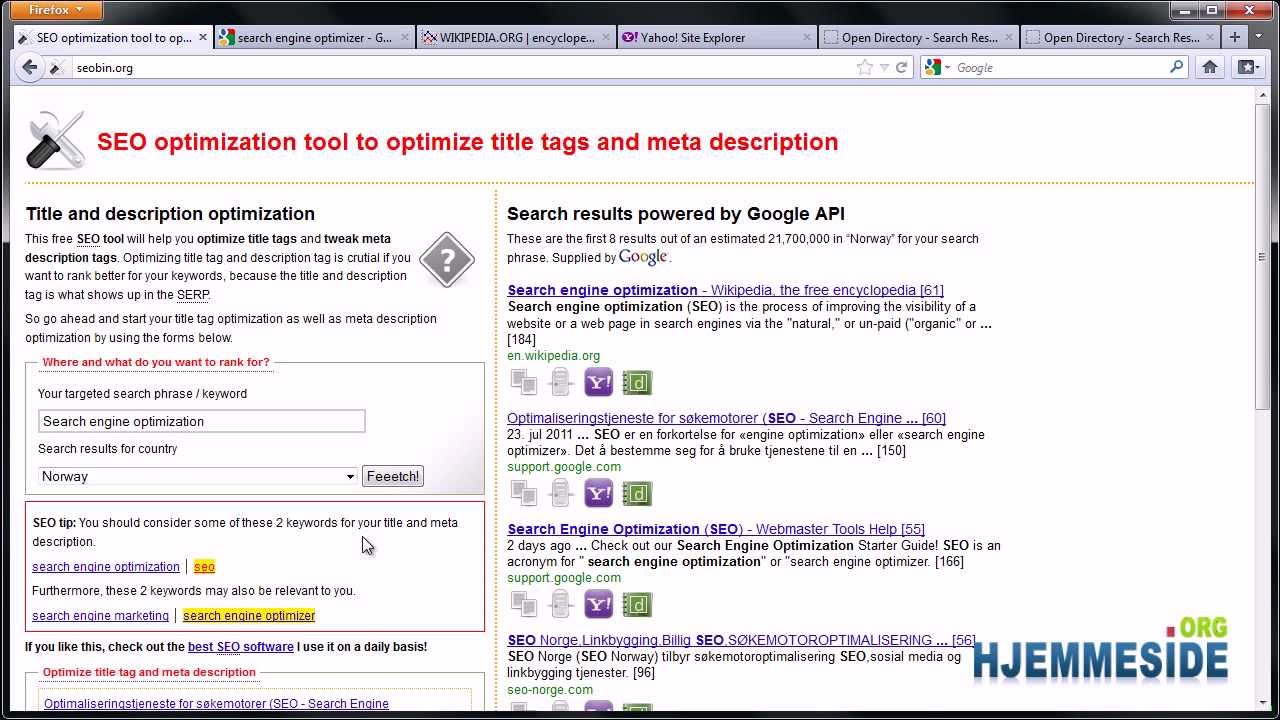This screenshot has height=720, width=1280.
Task: Open the 'search engine optimization' keyword suggestion link
Action: 106,566
